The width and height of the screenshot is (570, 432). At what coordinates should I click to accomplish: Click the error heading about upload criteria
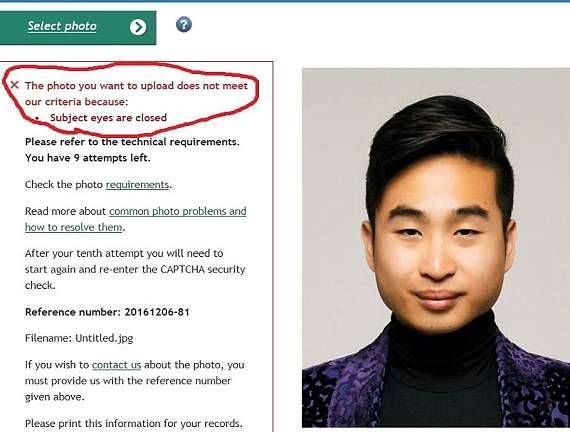[136, 93]
